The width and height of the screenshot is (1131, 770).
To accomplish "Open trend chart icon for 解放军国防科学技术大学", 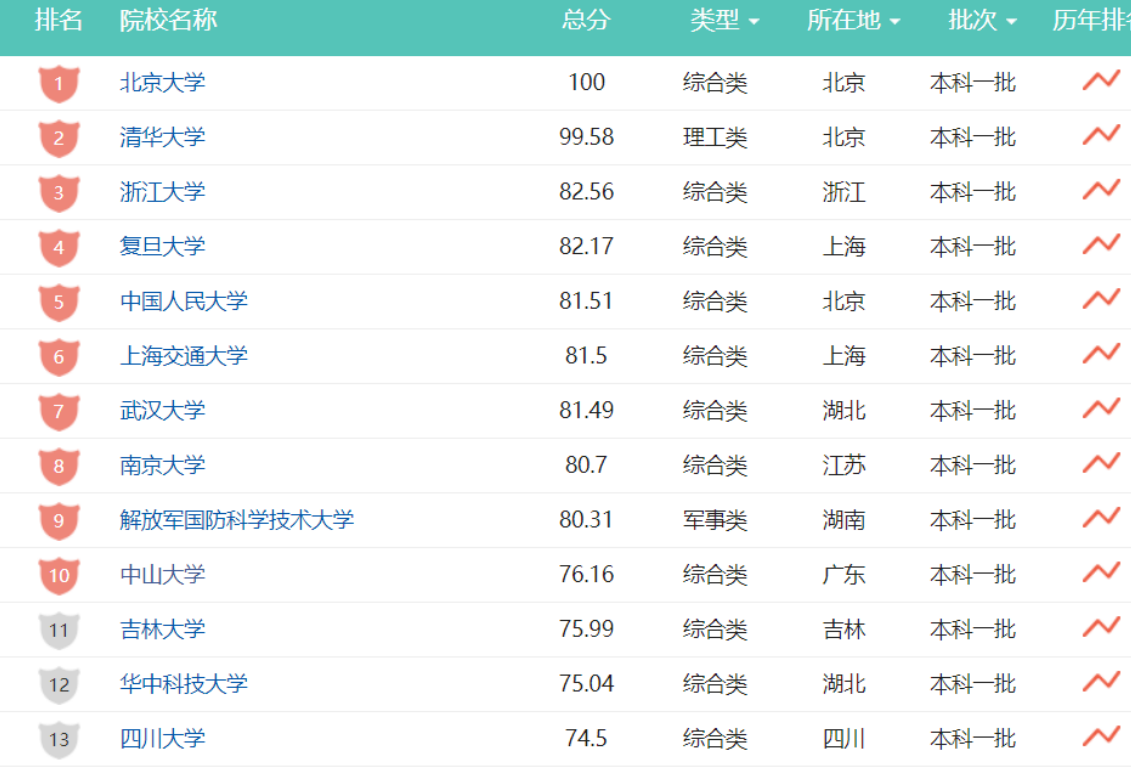I will (x=1101, y=518).
